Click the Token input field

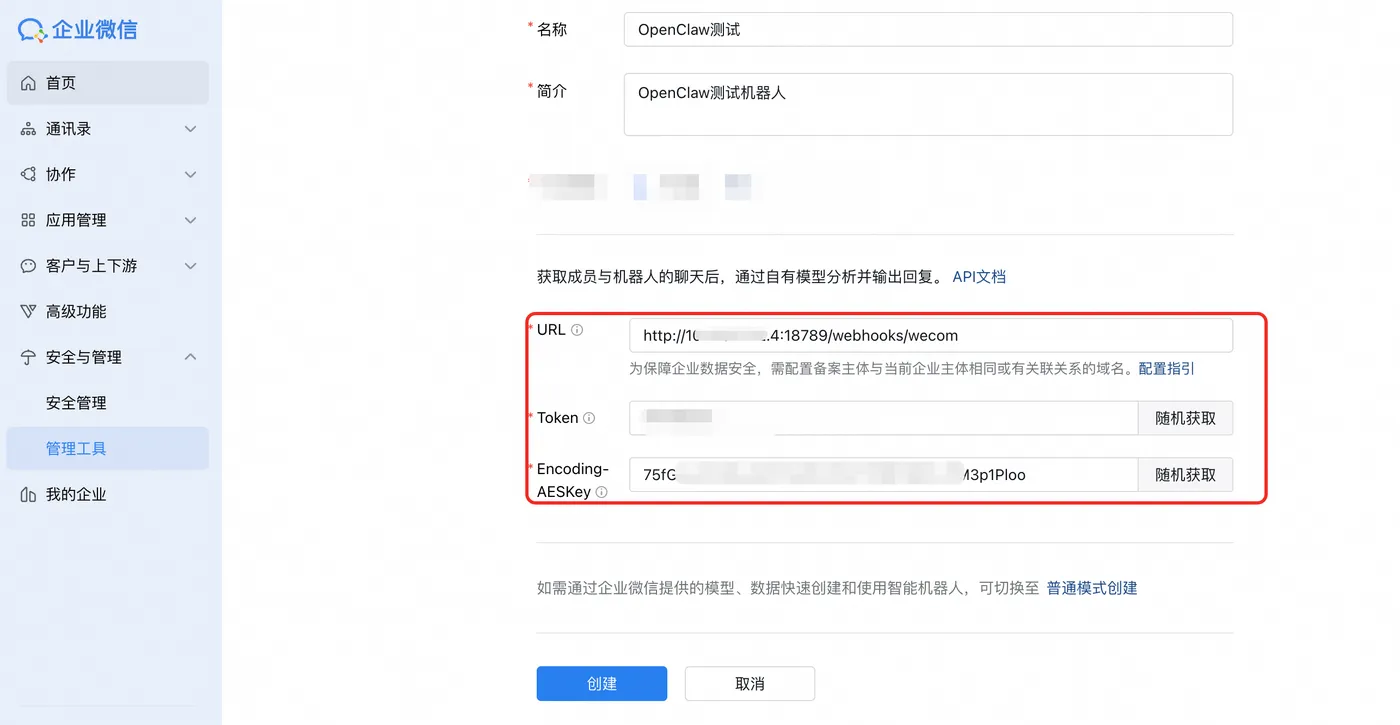coord(883,418)
